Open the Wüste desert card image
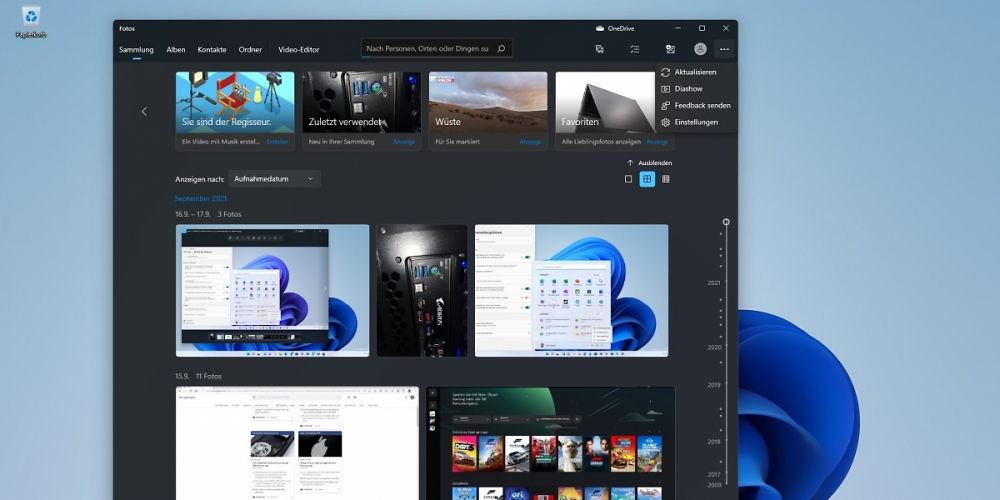Viewport: 1000px width, 500px height. (488, 102)
